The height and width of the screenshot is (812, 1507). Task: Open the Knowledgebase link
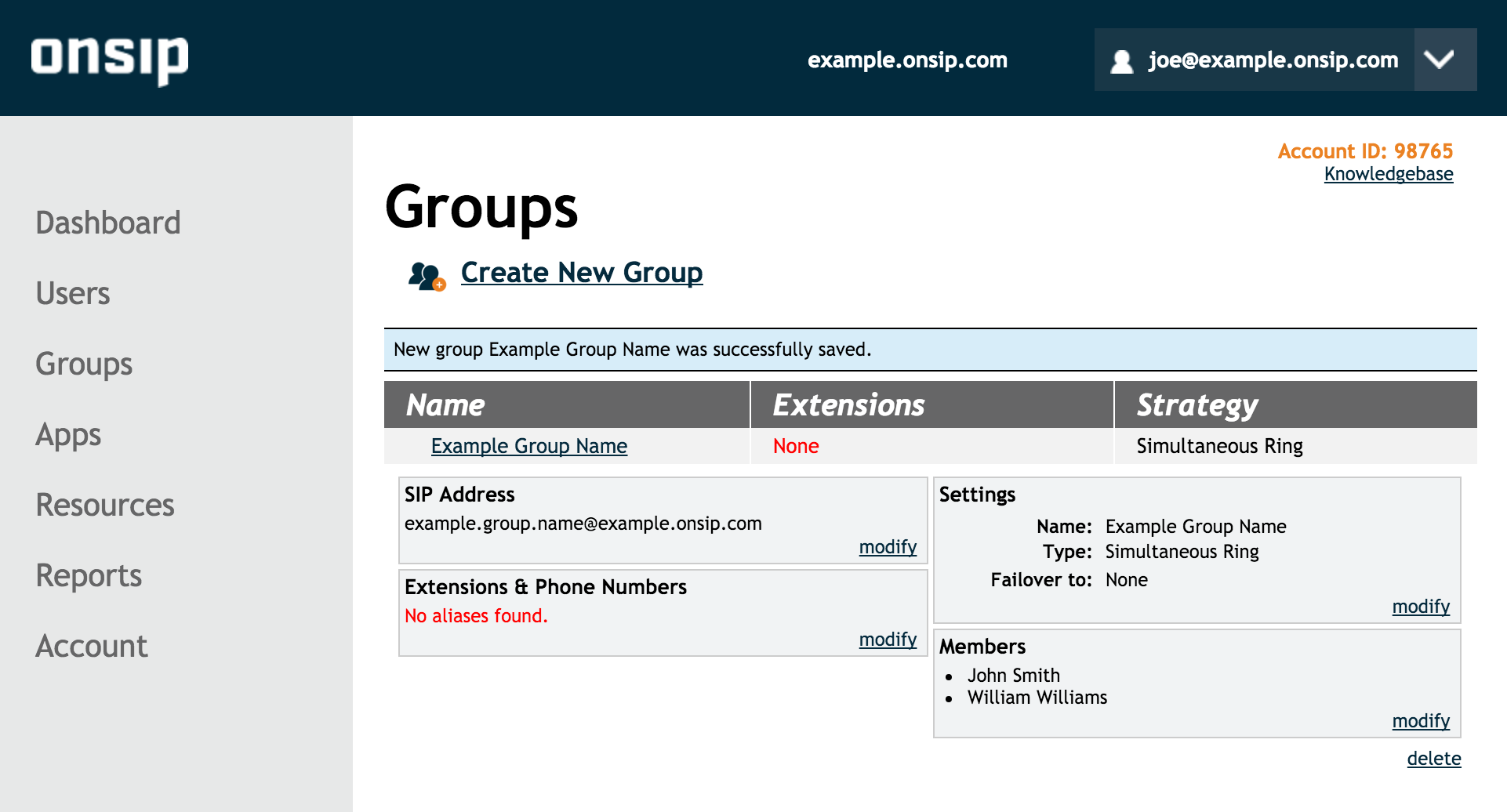point(1389,174)
